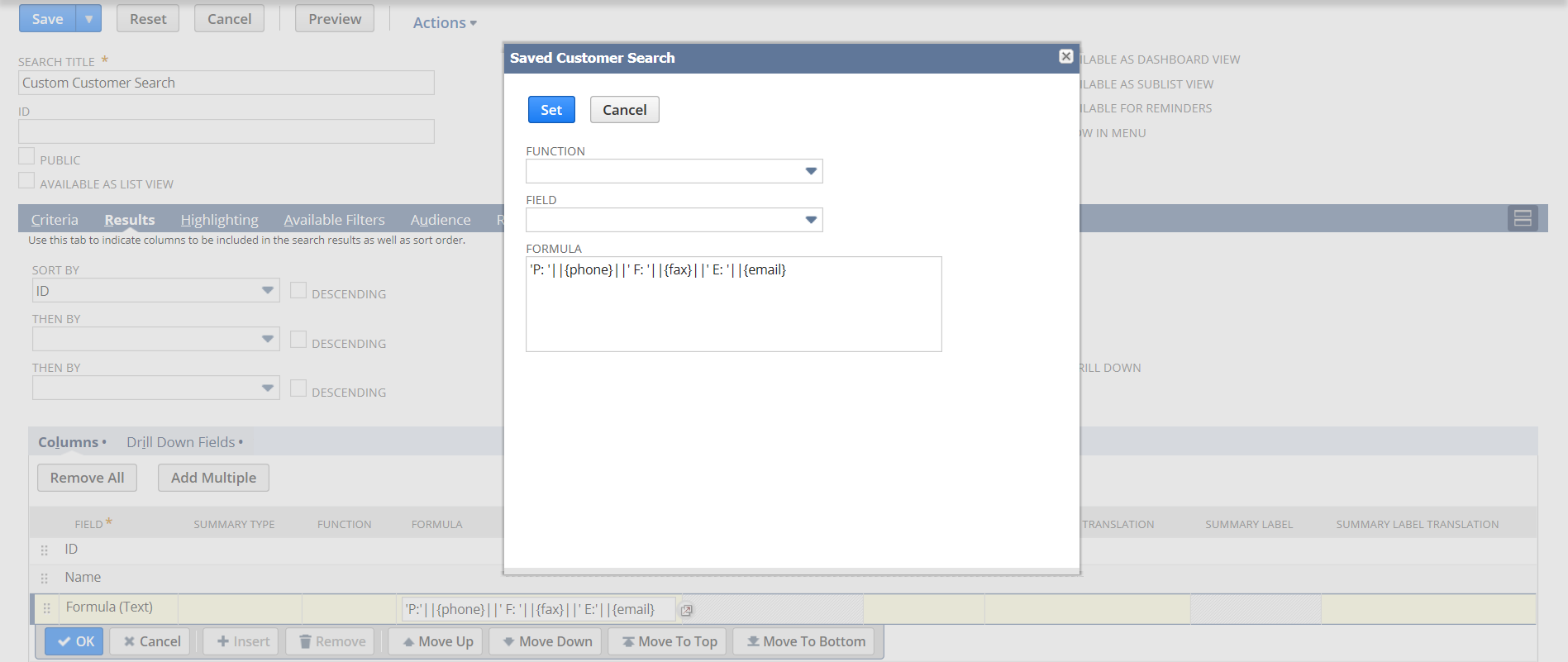Viewport: 1568px width, 662px height.
Task: Click the Summary Type column header
Action: pos(234,524)
